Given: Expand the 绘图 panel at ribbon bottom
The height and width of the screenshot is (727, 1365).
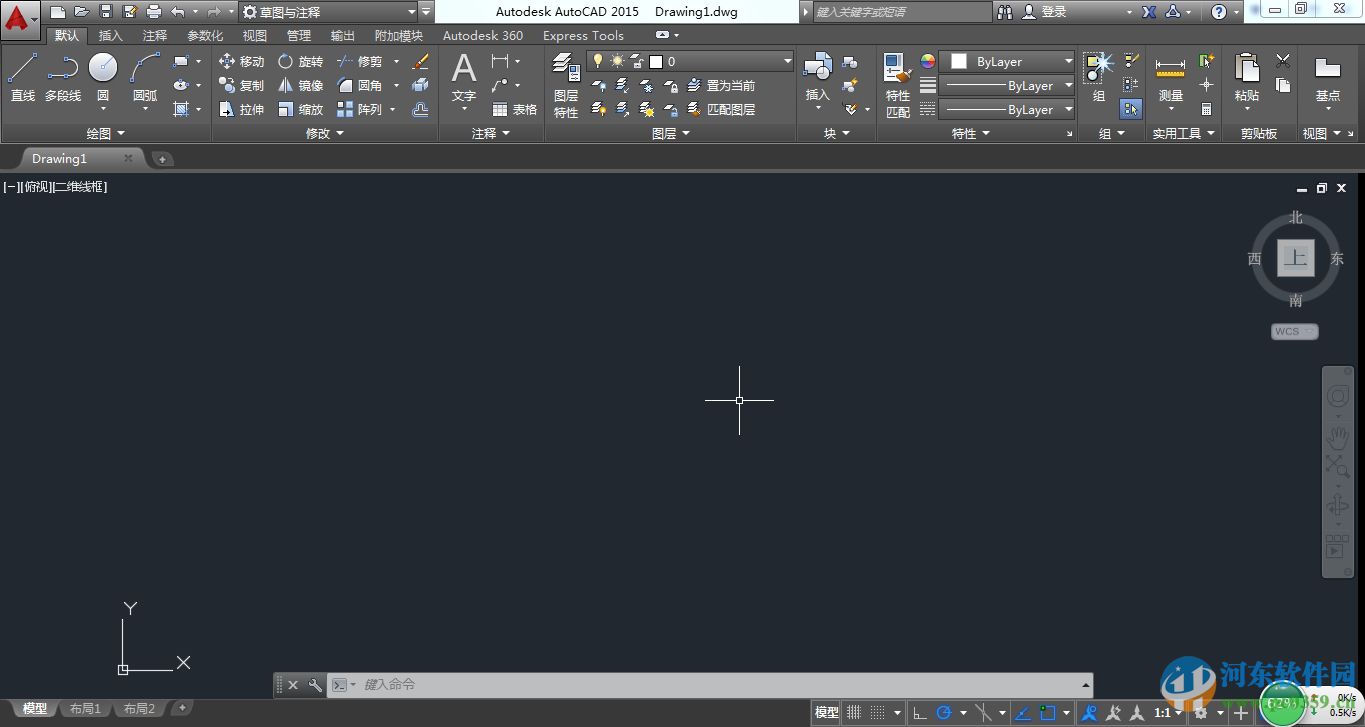Looking at the screenshot, I should pos(107,132).
